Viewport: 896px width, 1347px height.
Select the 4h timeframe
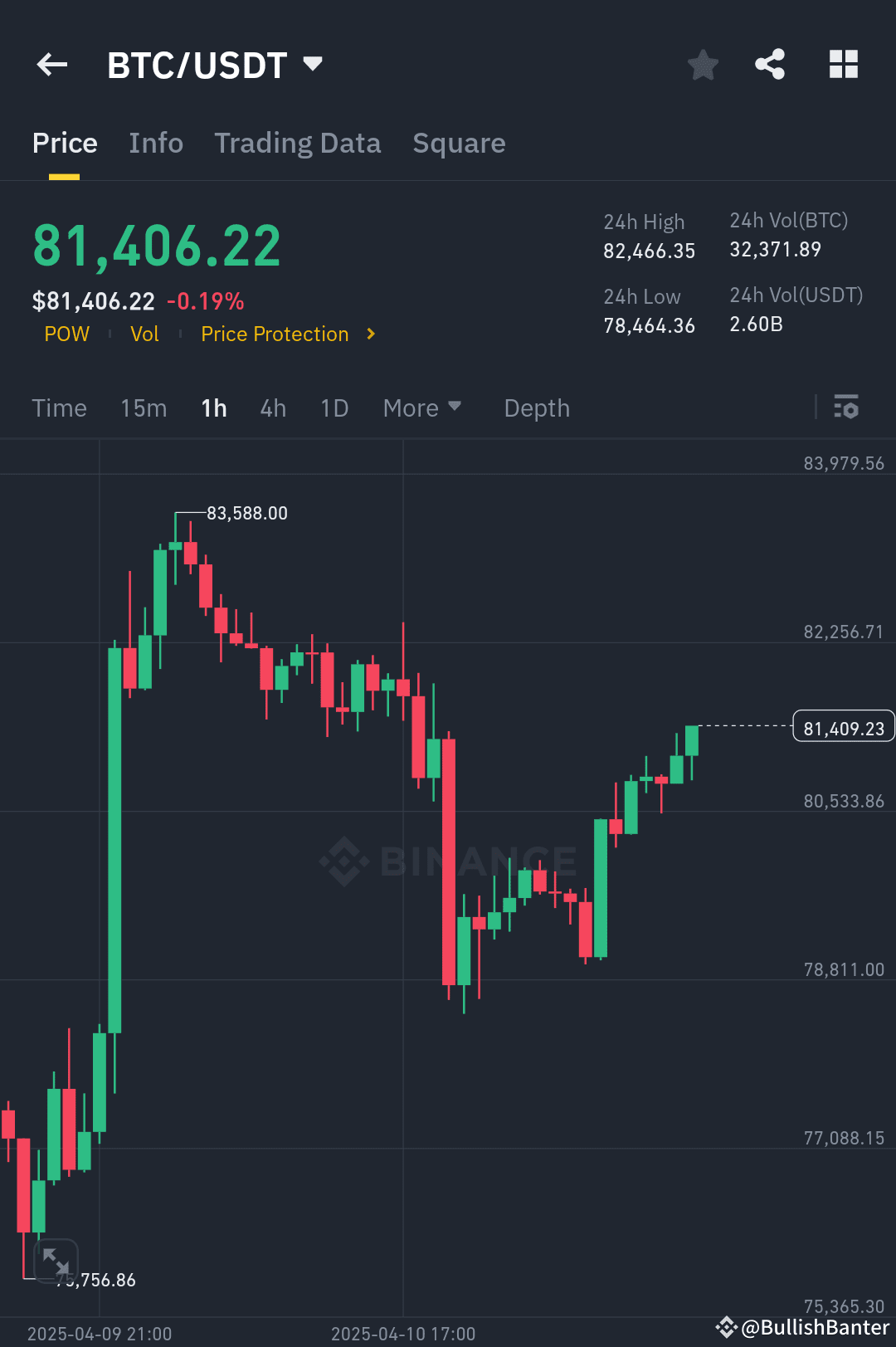tap(272, 408)
